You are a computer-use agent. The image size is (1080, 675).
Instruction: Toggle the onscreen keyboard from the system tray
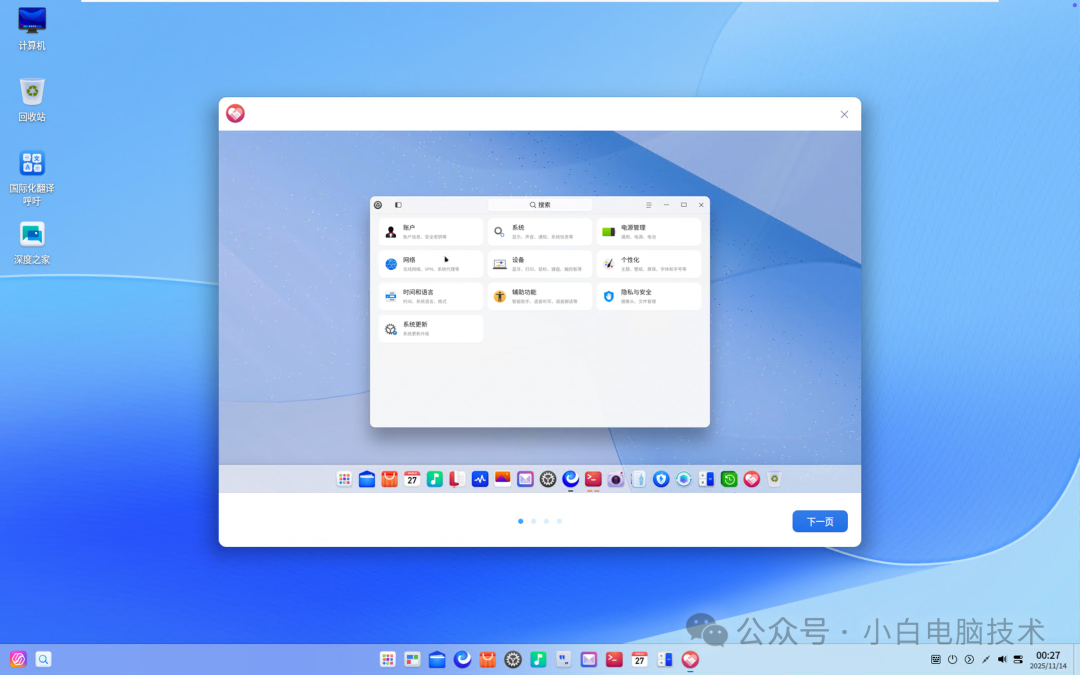point(935,659)
